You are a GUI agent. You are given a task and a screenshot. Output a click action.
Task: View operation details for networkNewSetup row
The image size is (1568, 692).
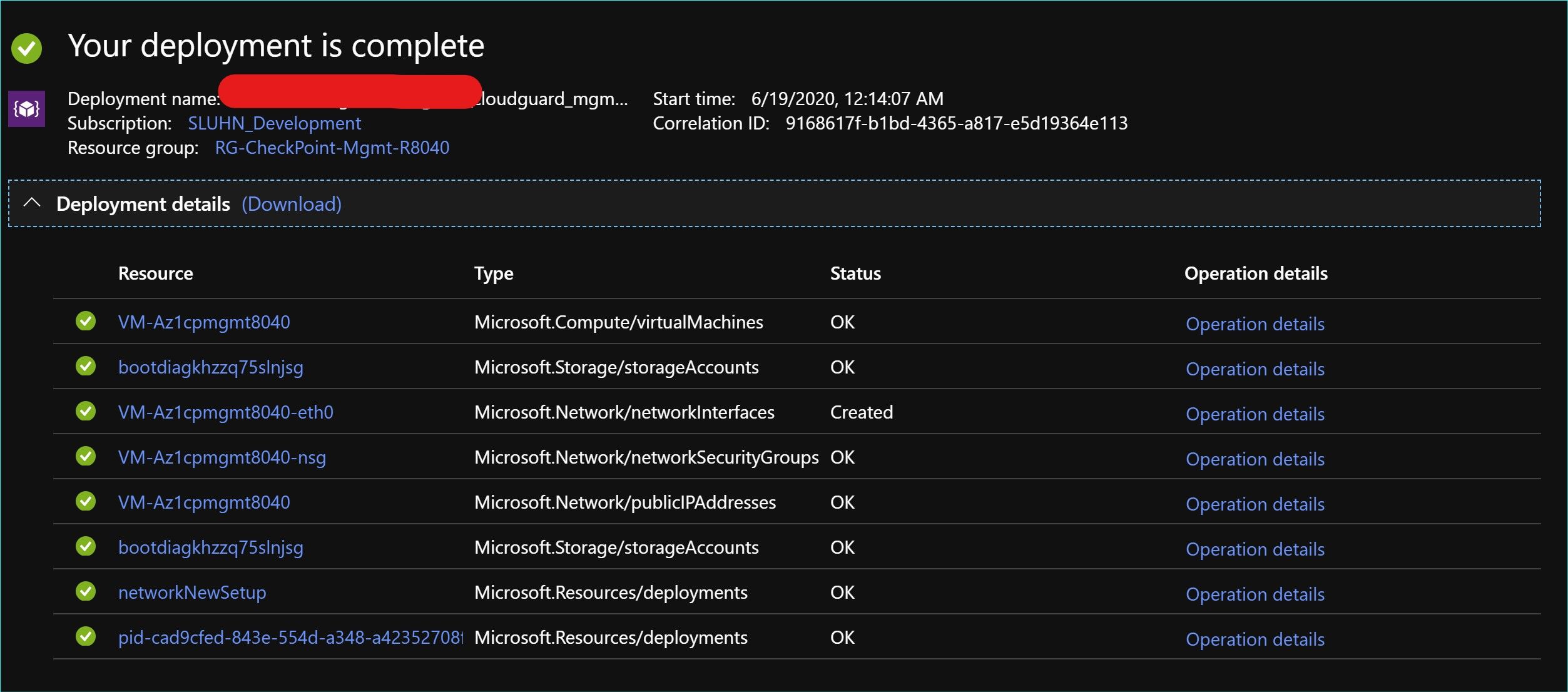pyautogui.click(x=1255, y=594)
